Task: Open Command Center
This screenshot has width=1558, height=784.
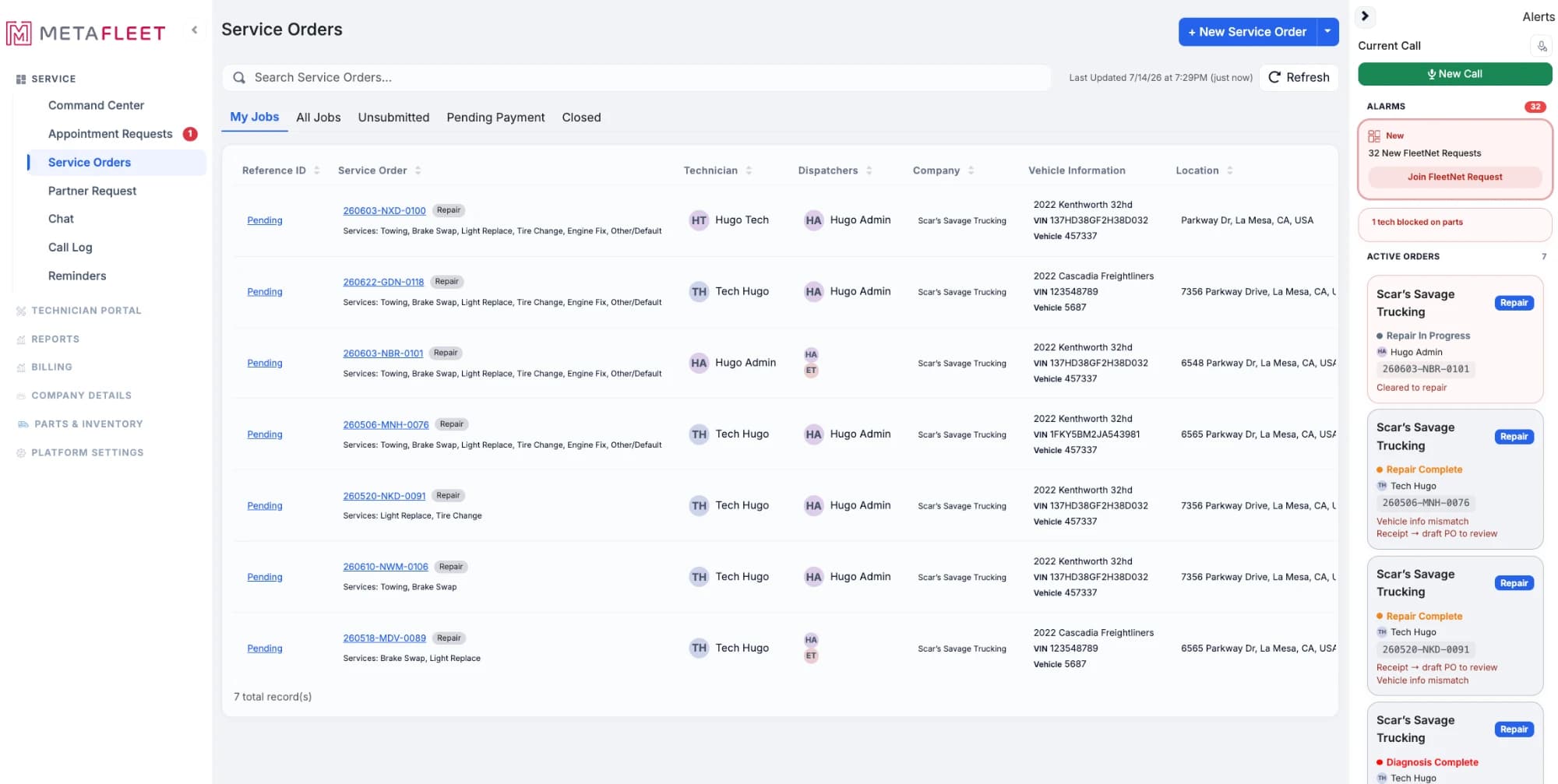Action: 96,105
